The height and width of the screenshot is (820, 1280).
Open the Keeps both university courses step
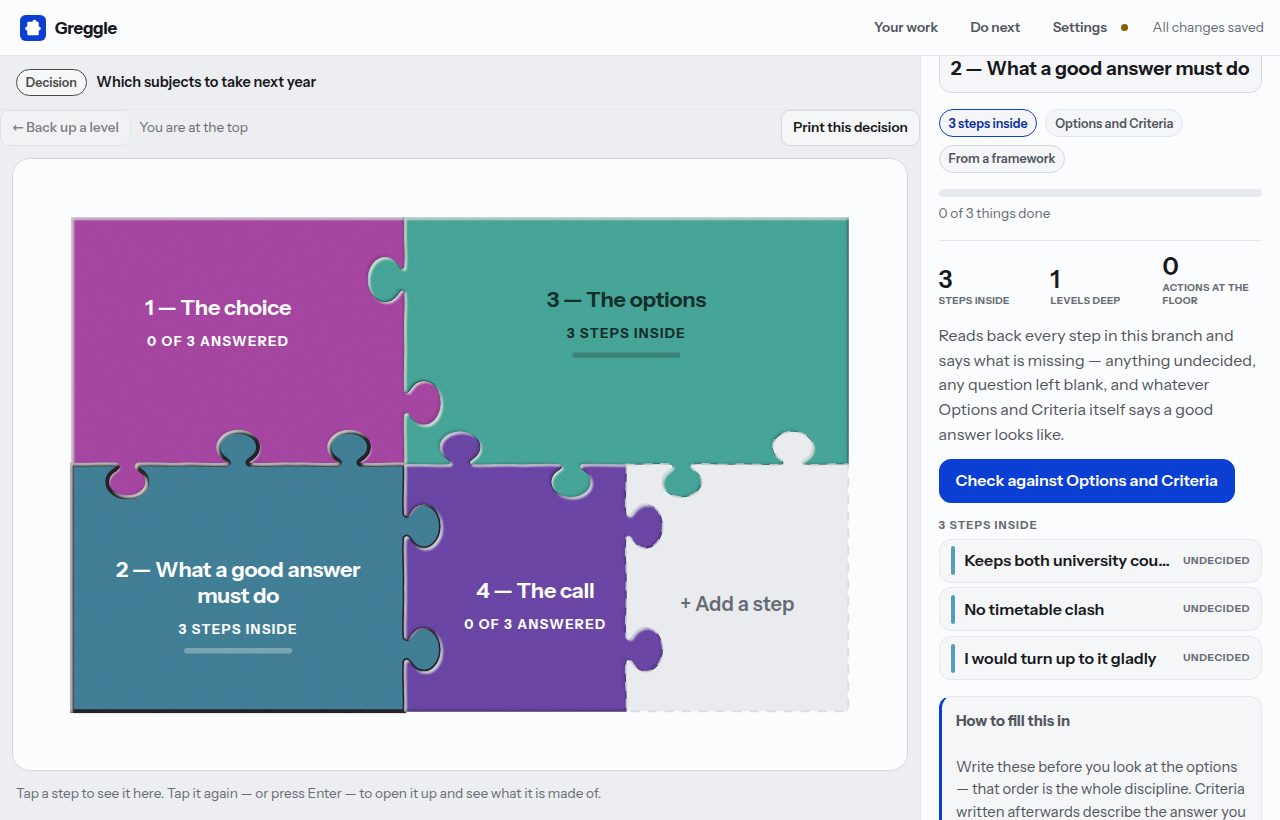pos(1100,561)
